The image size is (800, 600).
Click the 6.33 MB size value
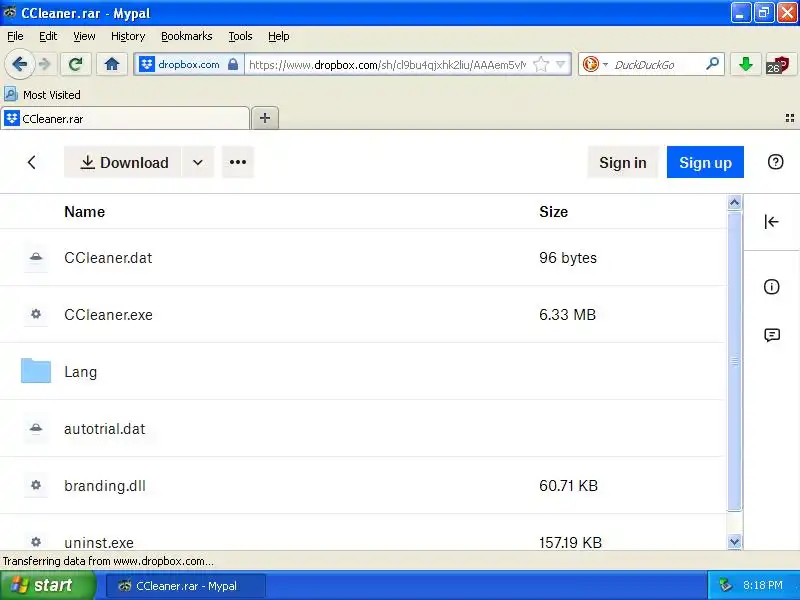(567, 315)
